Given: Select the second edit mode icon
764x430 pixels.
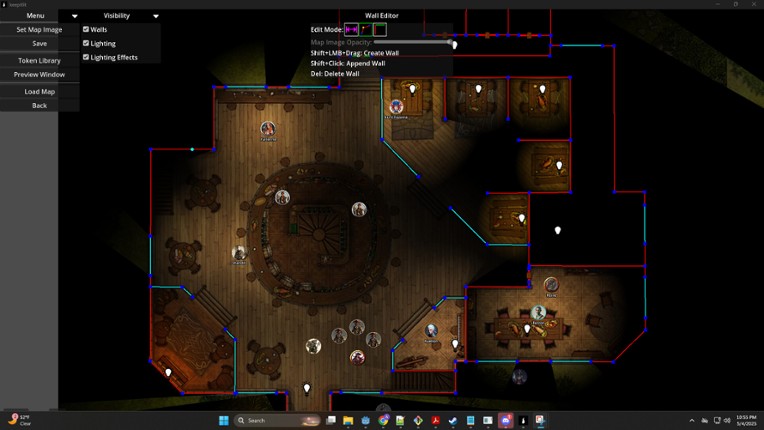Looking at the screenshot, I should pyautogui.click(x=365, y=30).
